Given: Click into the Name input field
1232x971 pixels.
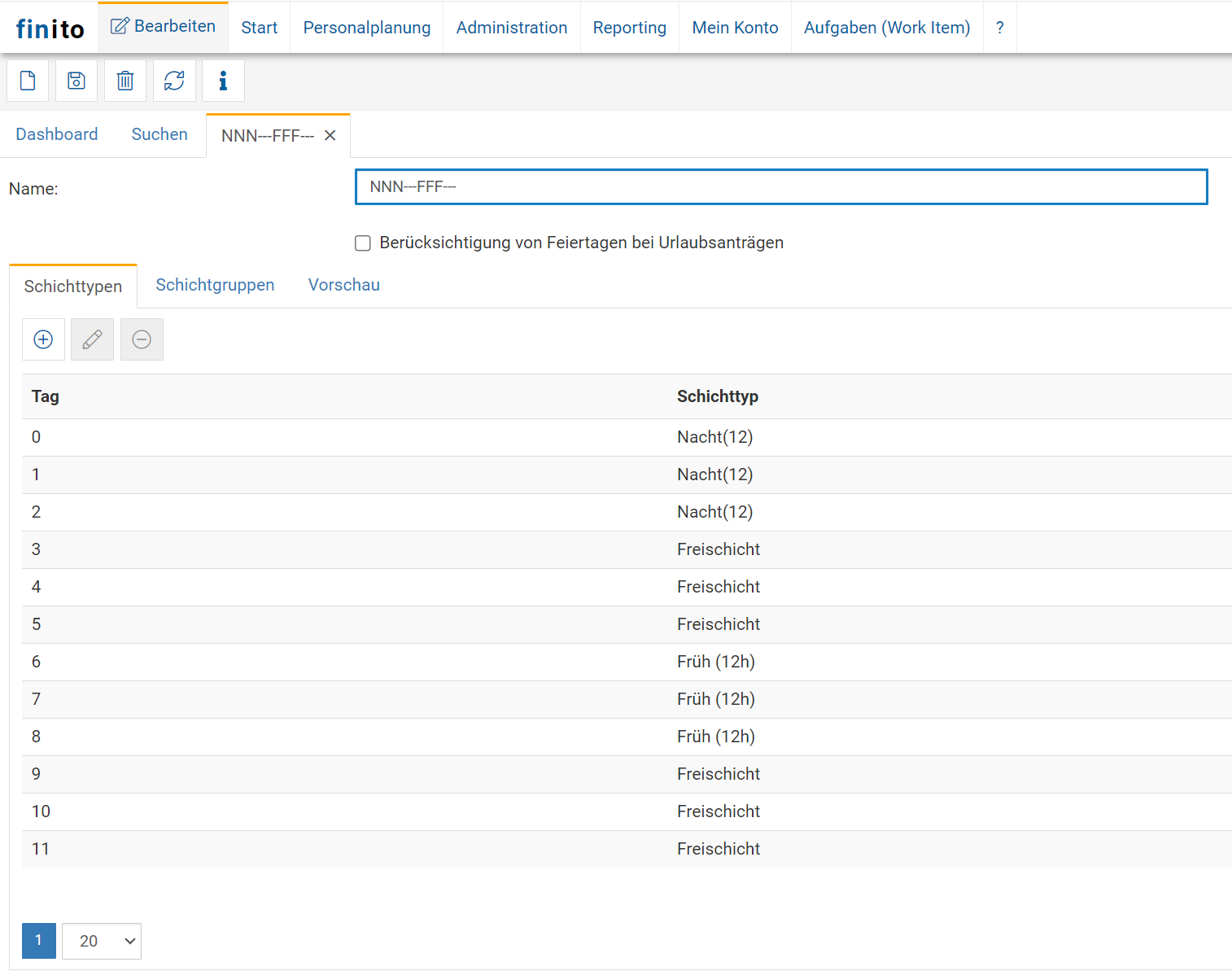Looking at the screenshot, I should click(780, 187).
